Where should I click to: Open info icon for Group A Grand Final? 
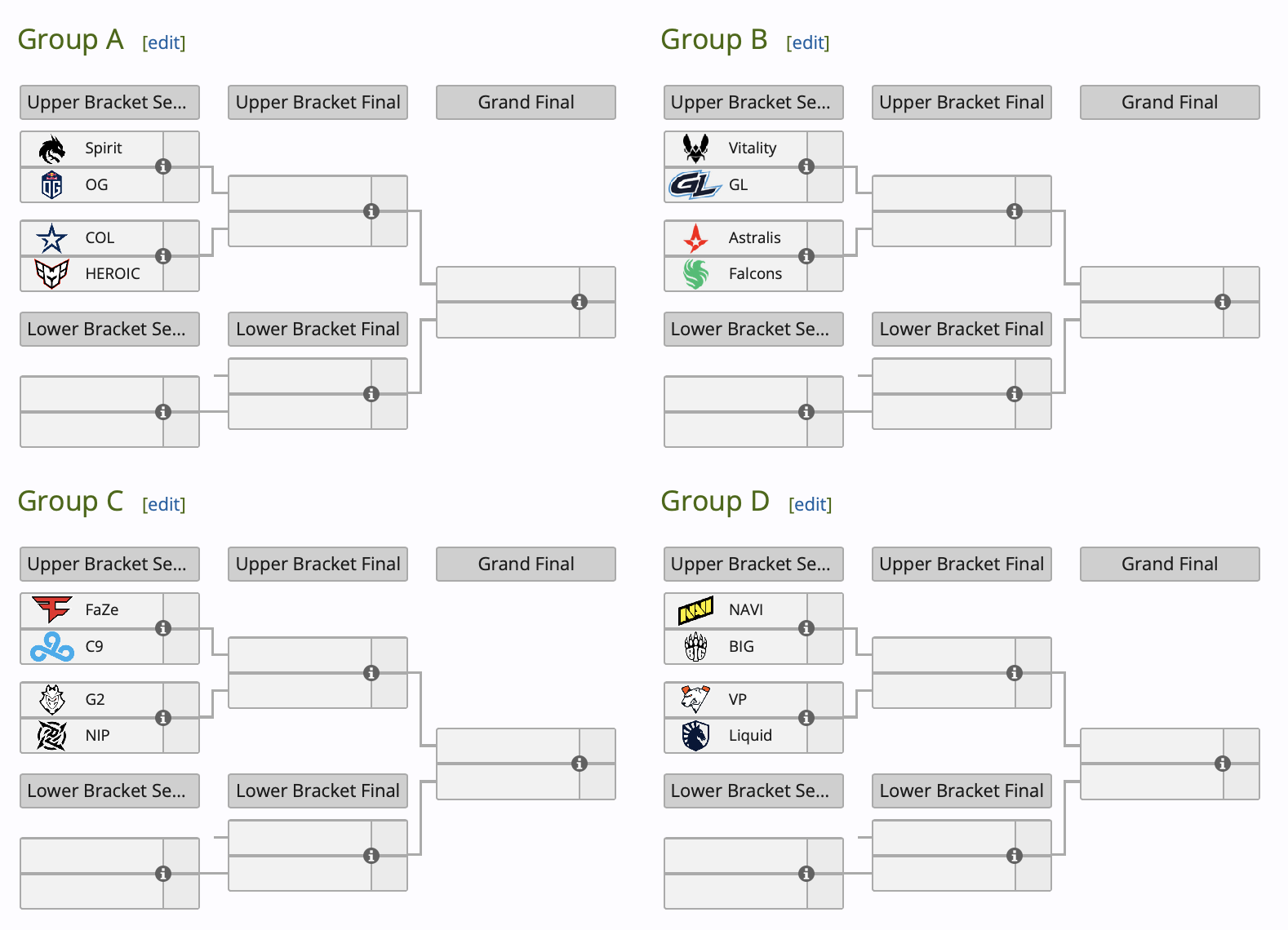coord(580,302)
